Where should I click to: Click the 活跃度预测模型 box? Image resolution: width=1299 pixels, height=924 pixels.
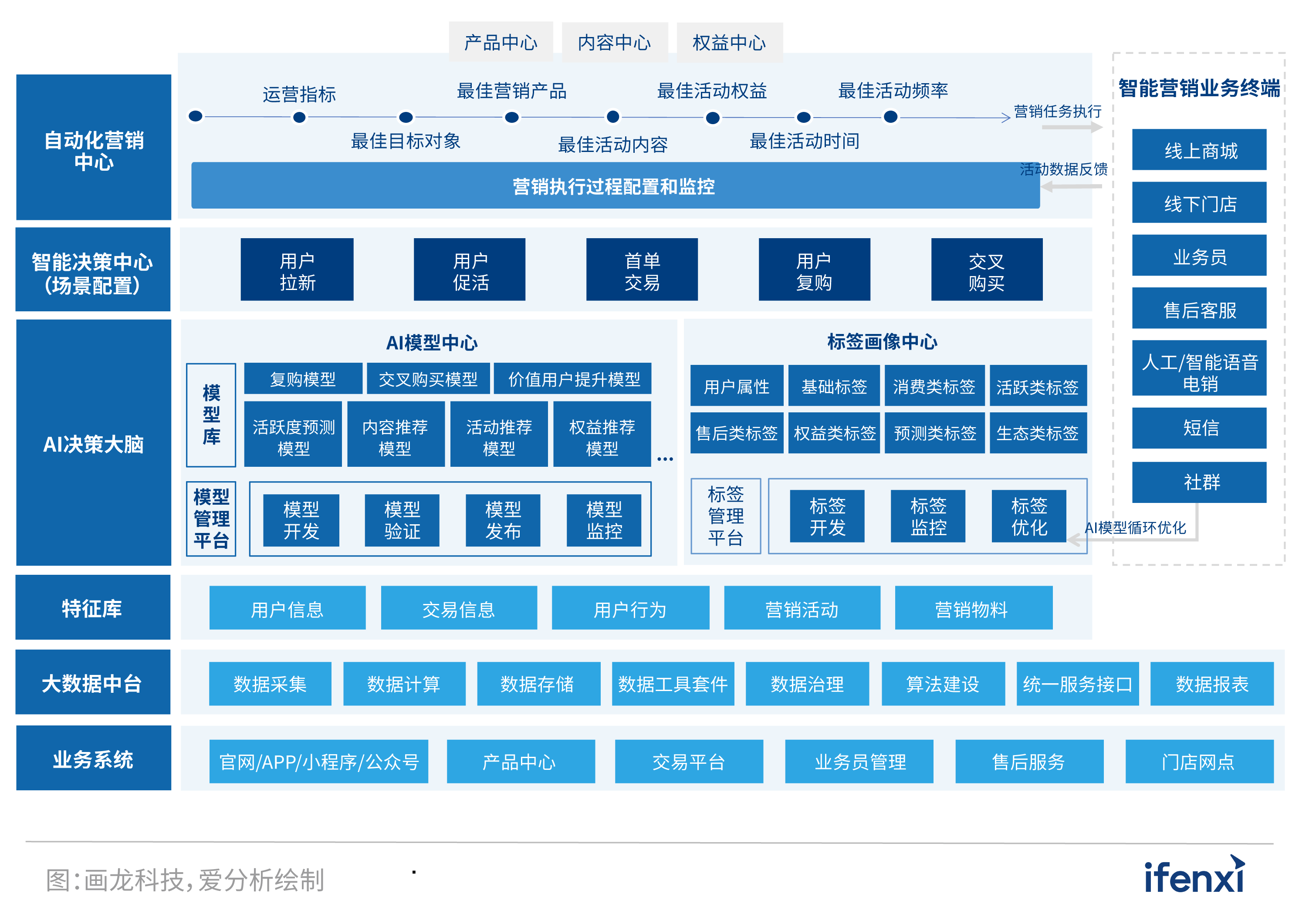(293, 434)
